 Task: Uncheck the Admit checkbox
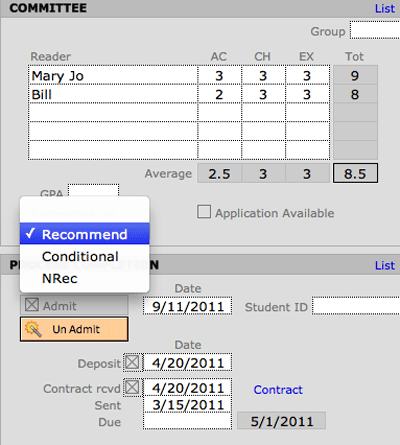pos(32,305)
